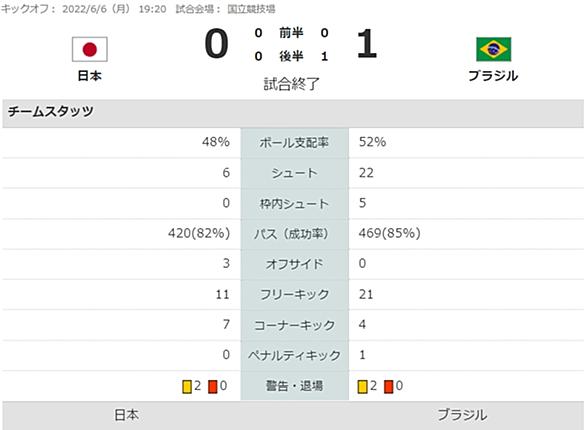Screen dimensions: 586x430
Task: Open the チームスタッツ section header
Action: [293, 113]
